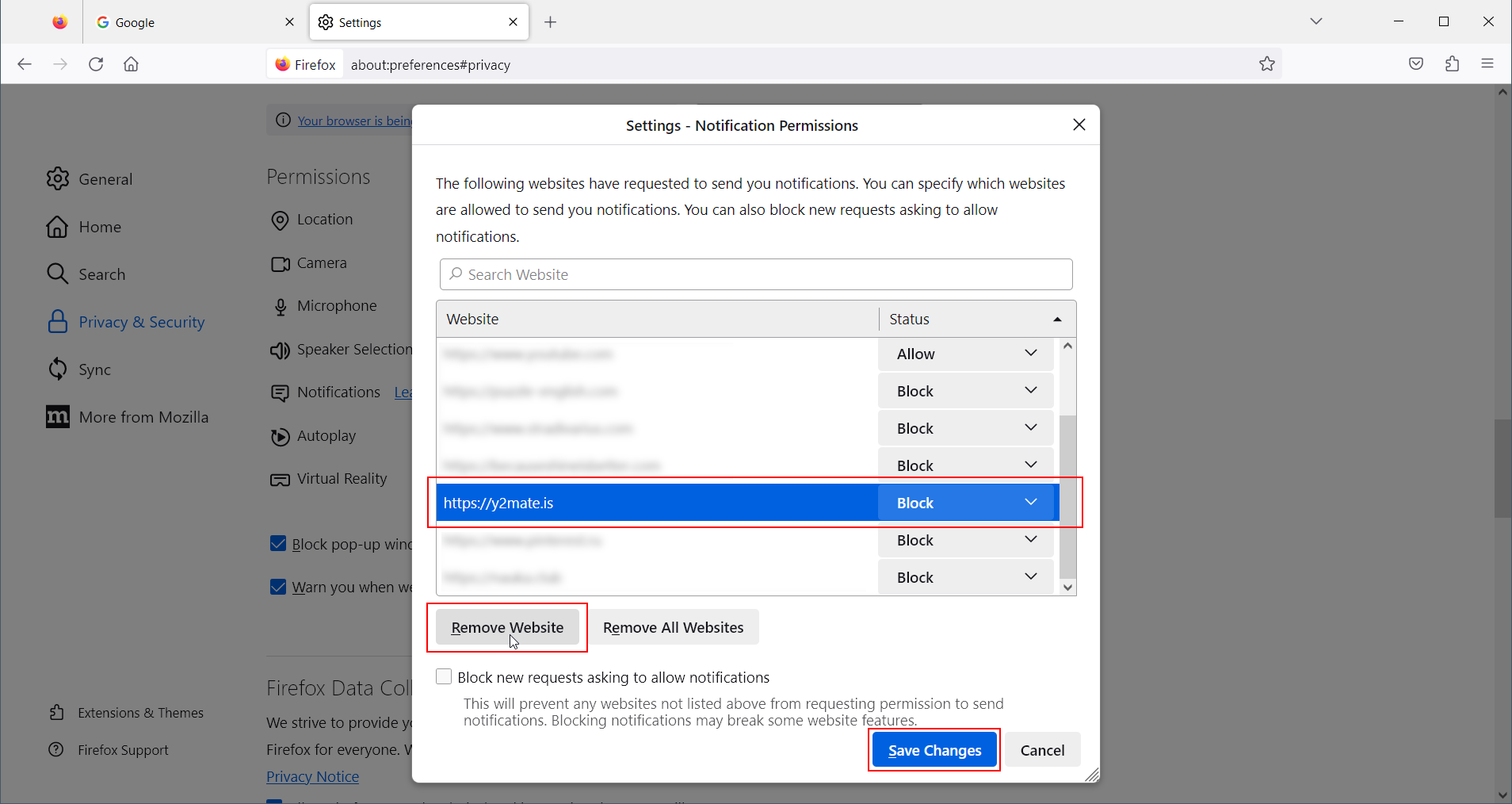1512x804 pixels.
Task: Uncheck Block pop-up windows
Action: 278,543
